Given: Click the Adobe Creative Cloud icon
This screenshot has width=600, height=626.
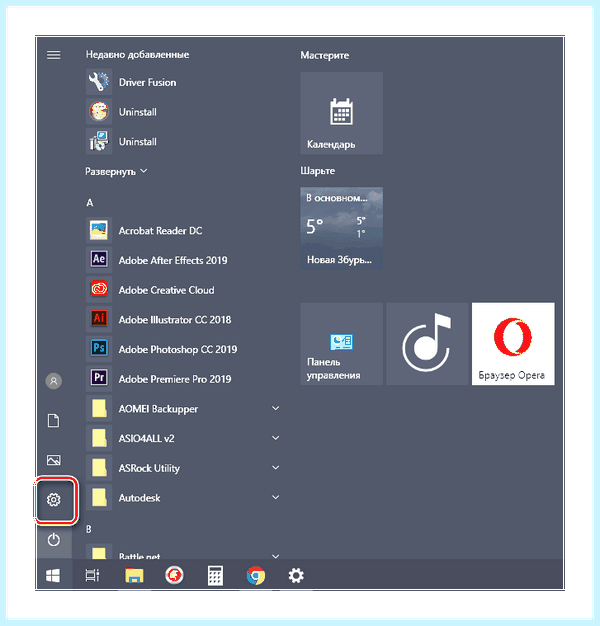Looking at the screenshot, I should (x=99, y=289).
